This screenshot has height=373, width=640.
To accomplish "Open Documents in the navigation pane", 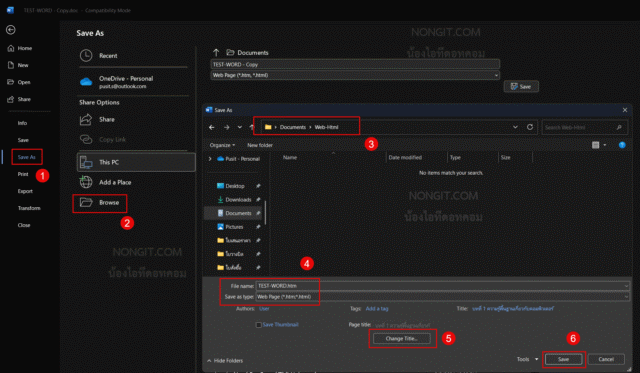I will [x=234, y=213].
